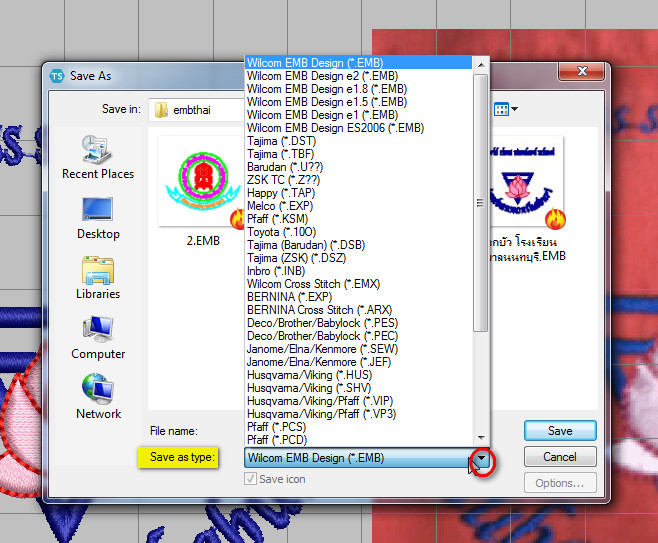Select Pfaff (*.KSM) format

point(359,219)
